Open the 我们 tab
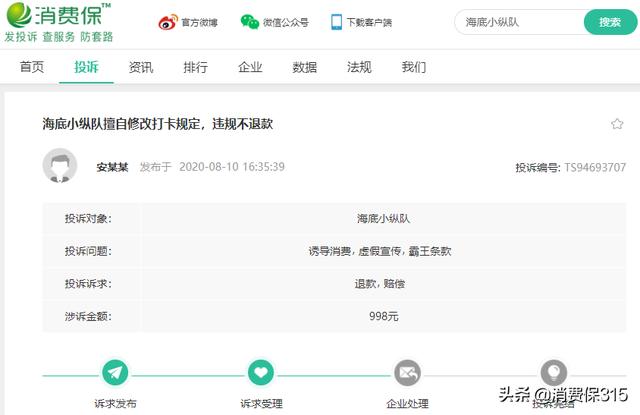 click(x=414, y=67)
